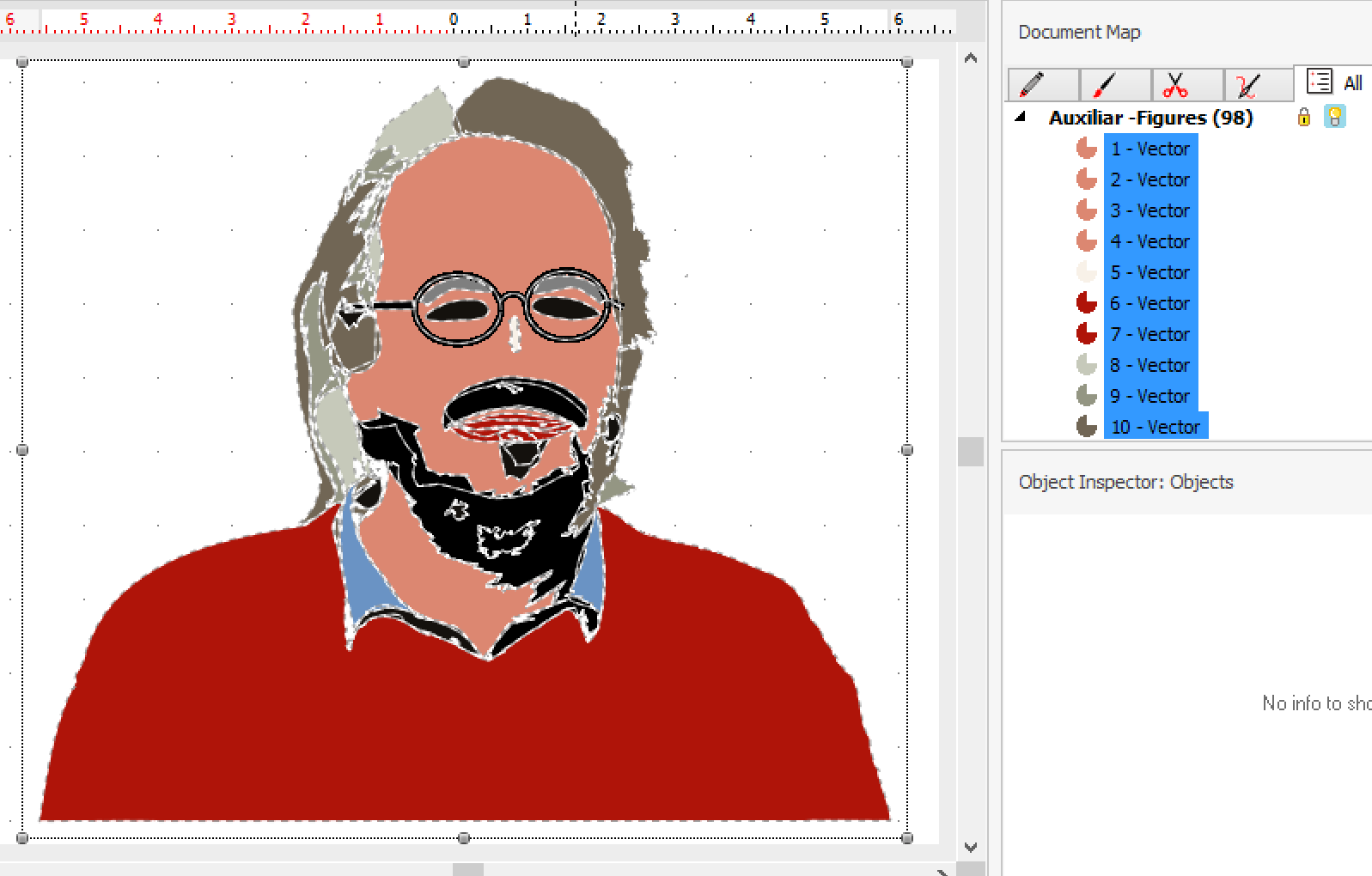Open the needle and thread tab
Image resolution: width=1372 pixels, height=876 pixels.
(x=1258, y=85)
